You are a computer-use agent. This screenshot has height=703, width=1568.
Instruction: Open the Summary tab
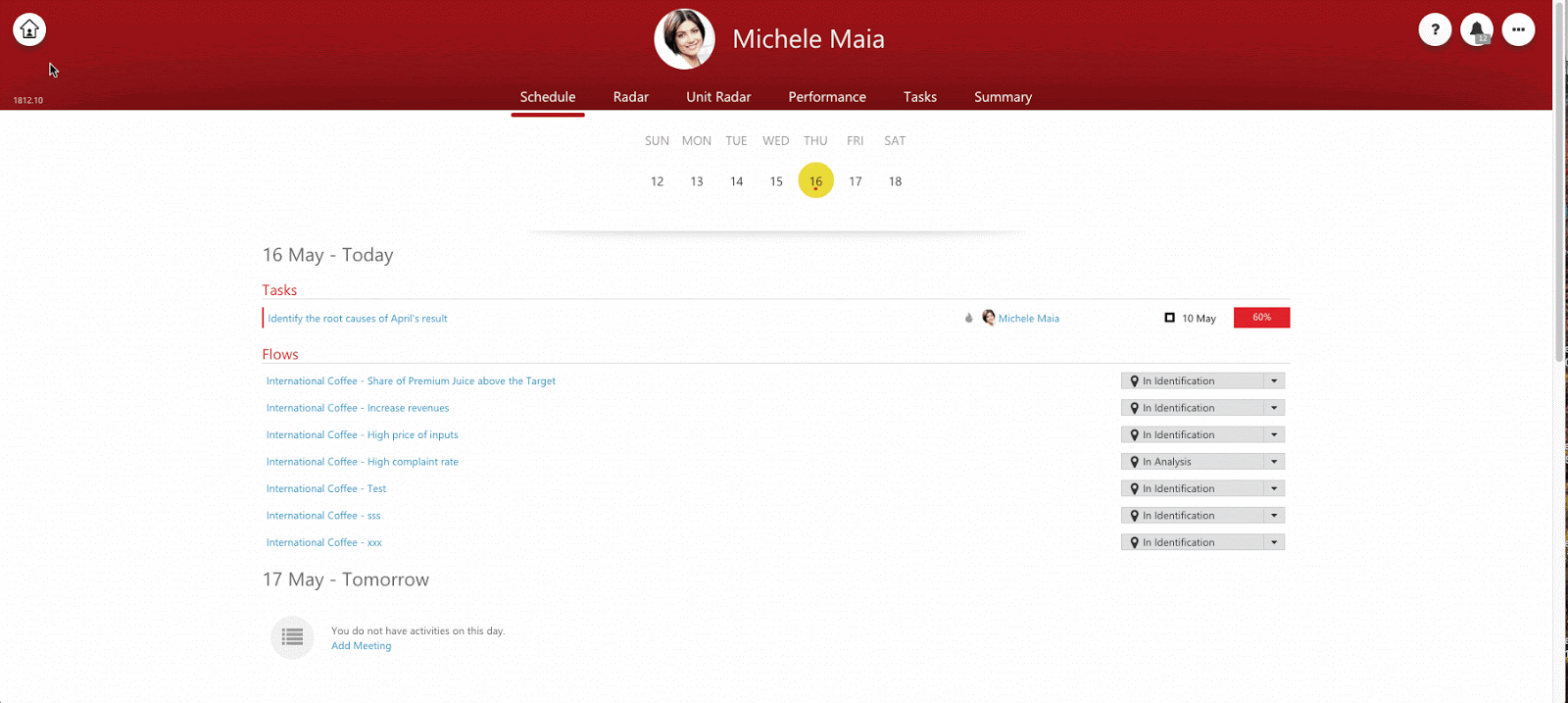pyautogui.click(x=1003, y=97)
